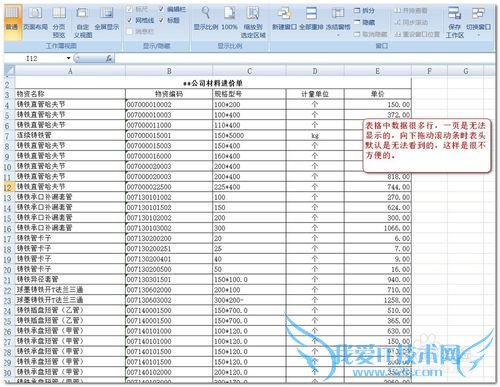
Task: Select price cell 940.00 in row 21
Action: [378, 279]
